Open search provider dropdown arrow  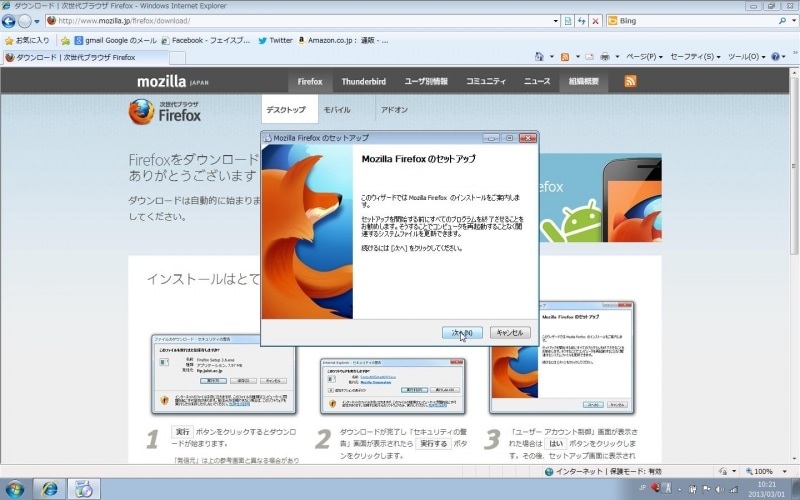point(794,21)
